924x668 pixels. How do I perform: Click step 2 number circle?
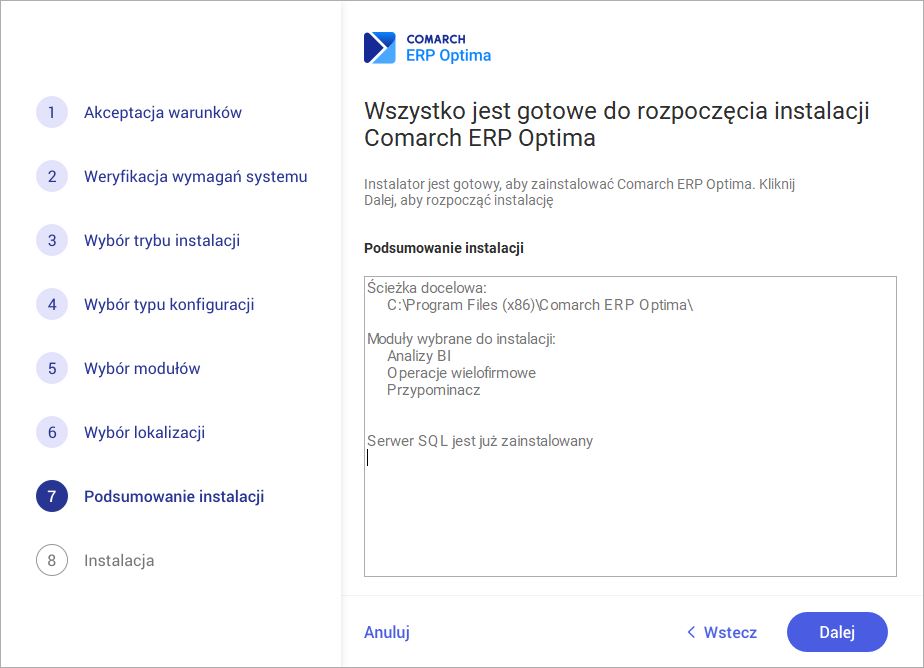52,176
